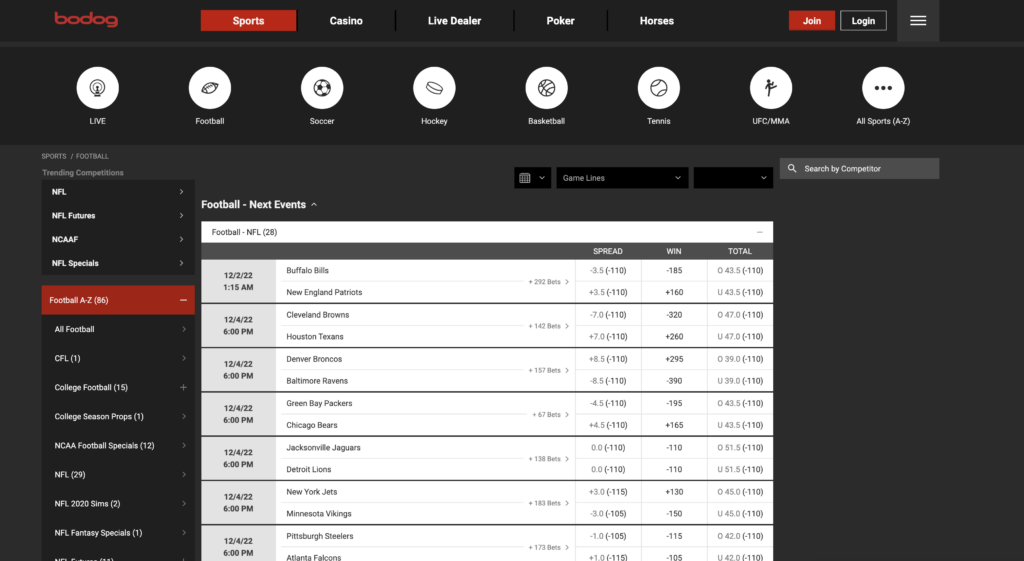1024x561 pixels.
Task: Collapse the Football - Next Events section
Action: point(314,204)
